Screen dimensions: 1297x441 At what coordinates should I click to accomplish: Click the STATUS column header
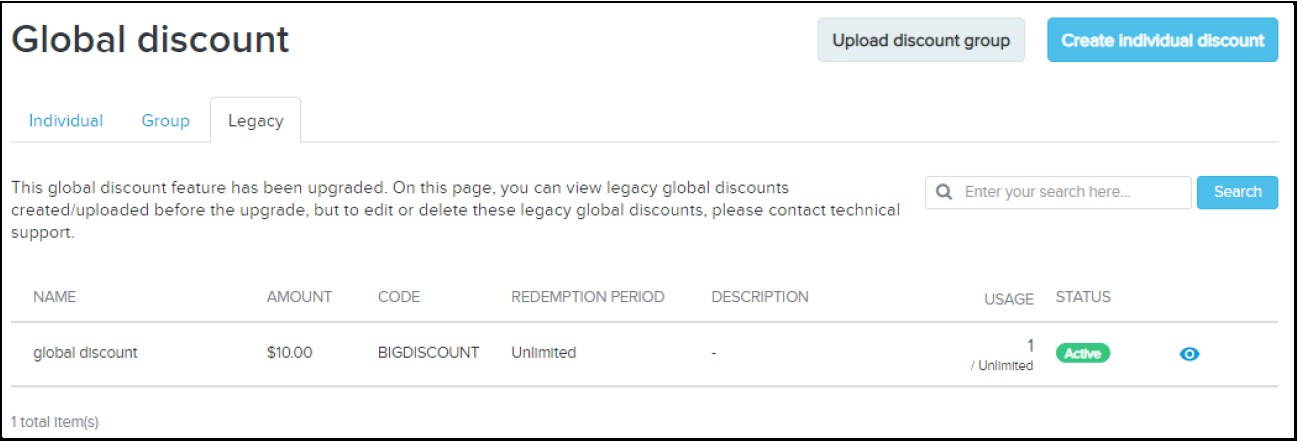(x=1083, y=297)
